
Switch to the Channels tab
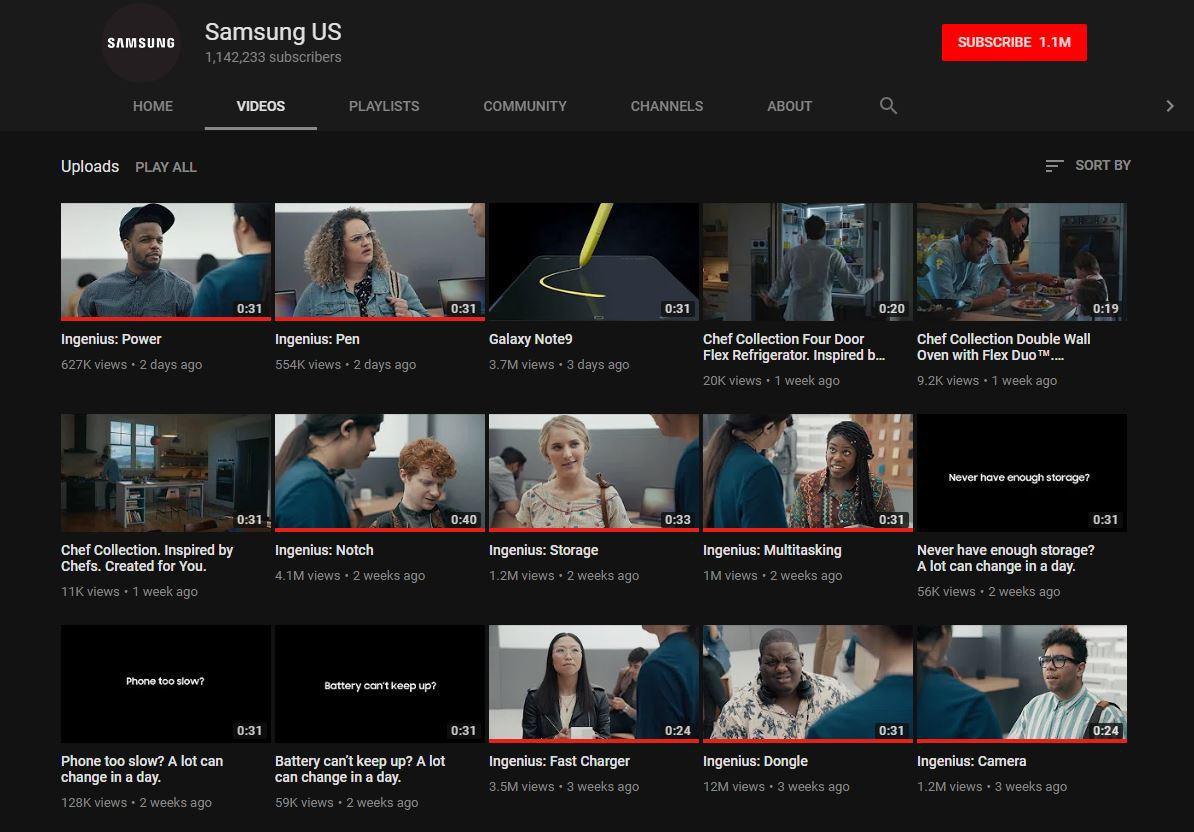coord(666,106)
